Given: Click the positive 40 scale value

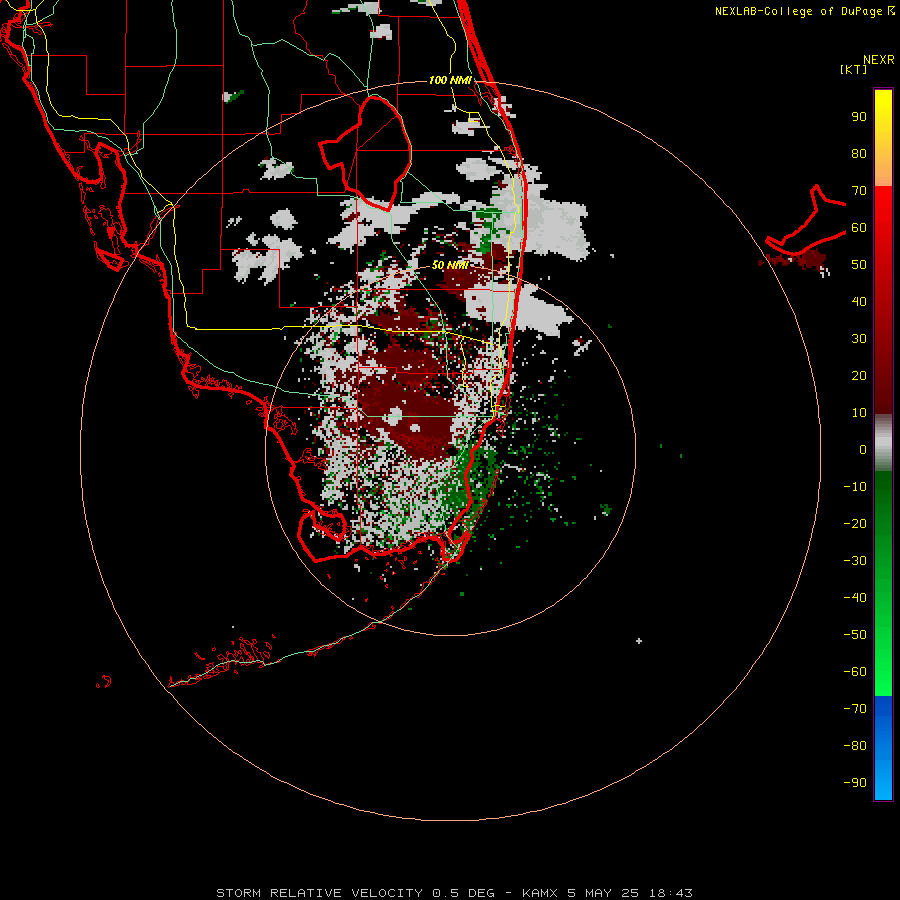Looking at the screenshot, I should 859,302.
